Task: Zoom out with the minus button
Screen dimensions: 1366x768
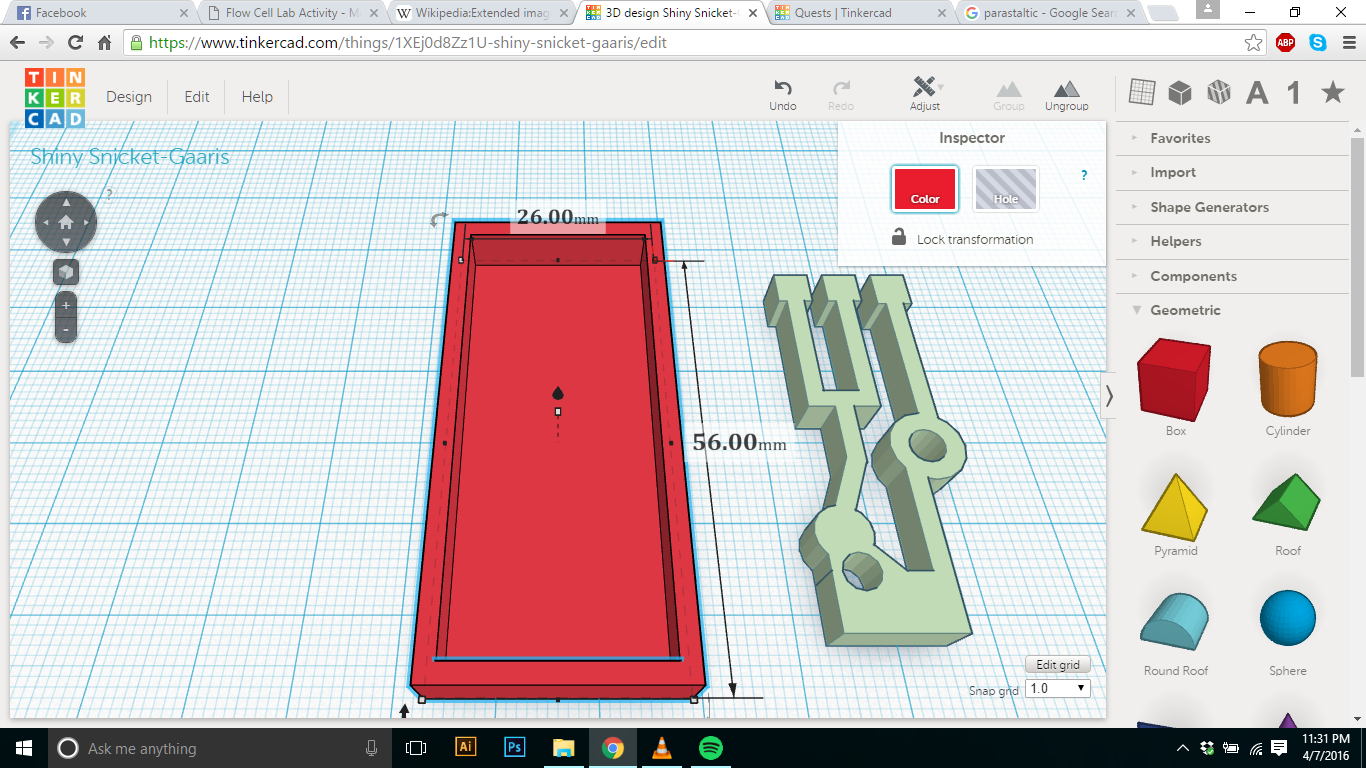Action: [x=66, y=329]
